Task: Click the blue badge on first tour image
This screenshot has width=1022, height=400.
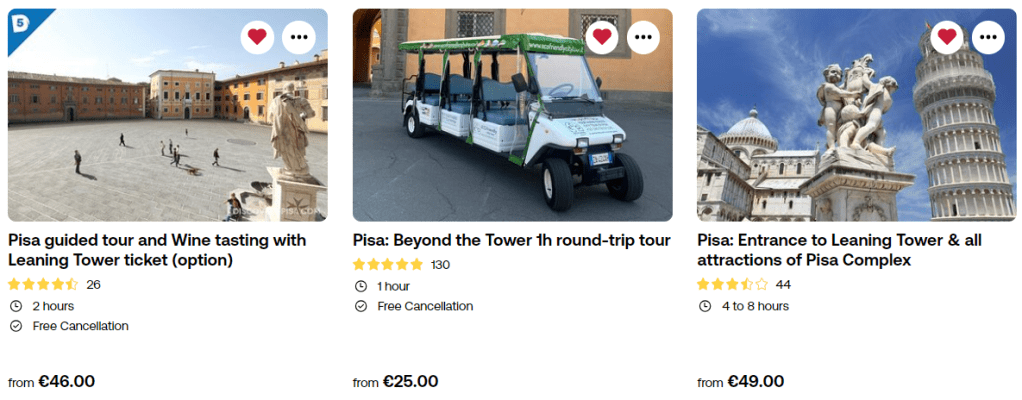Action: 21,22
